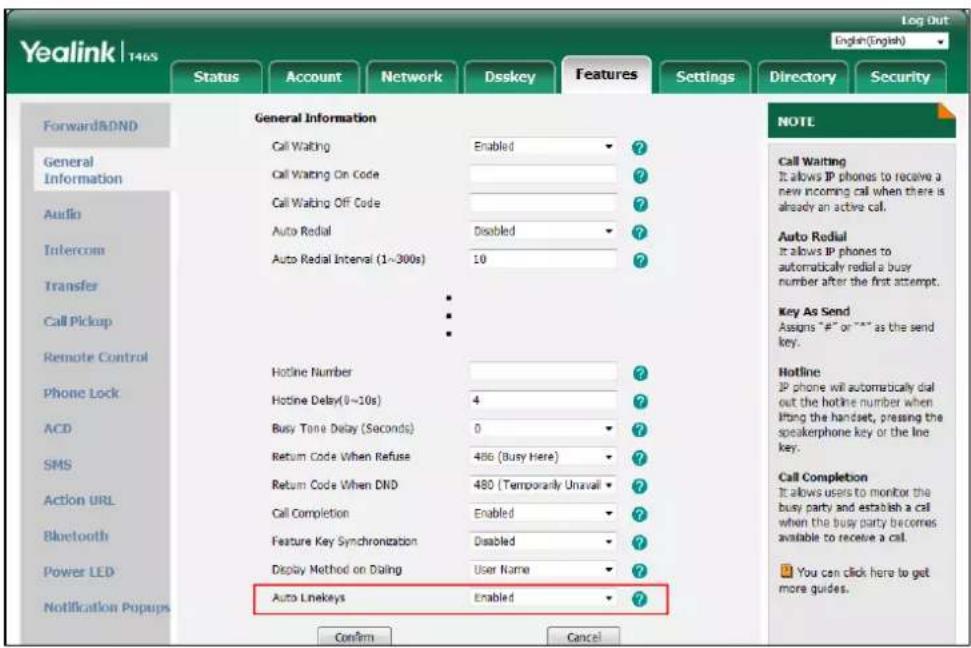Image resolution: width=971 pixels, height=648 pixels.
Task: Open Bluetooth section in sidebar
Action: [76, 535]
